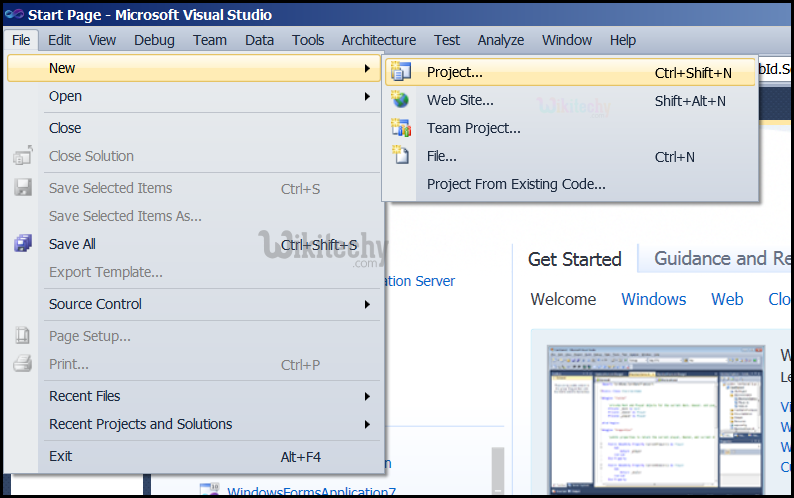Image resolution: width=794 pixels, height=498 pixels.
Task: Open the File menu
Action: pyautogui.click(x=21, y=40)
